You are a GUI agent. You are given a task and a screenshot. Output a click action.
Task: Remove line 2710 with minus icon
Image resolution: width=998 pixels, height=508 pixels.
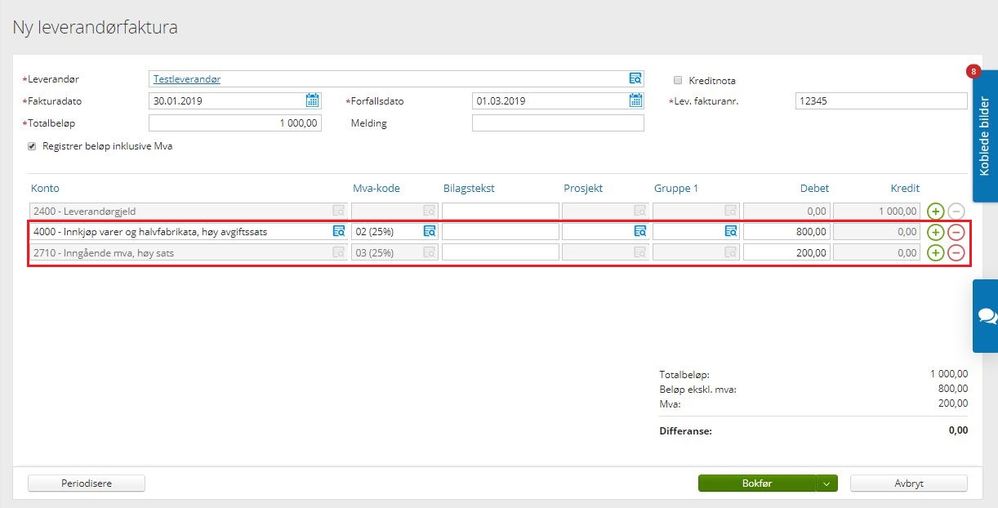pos(956,253)
